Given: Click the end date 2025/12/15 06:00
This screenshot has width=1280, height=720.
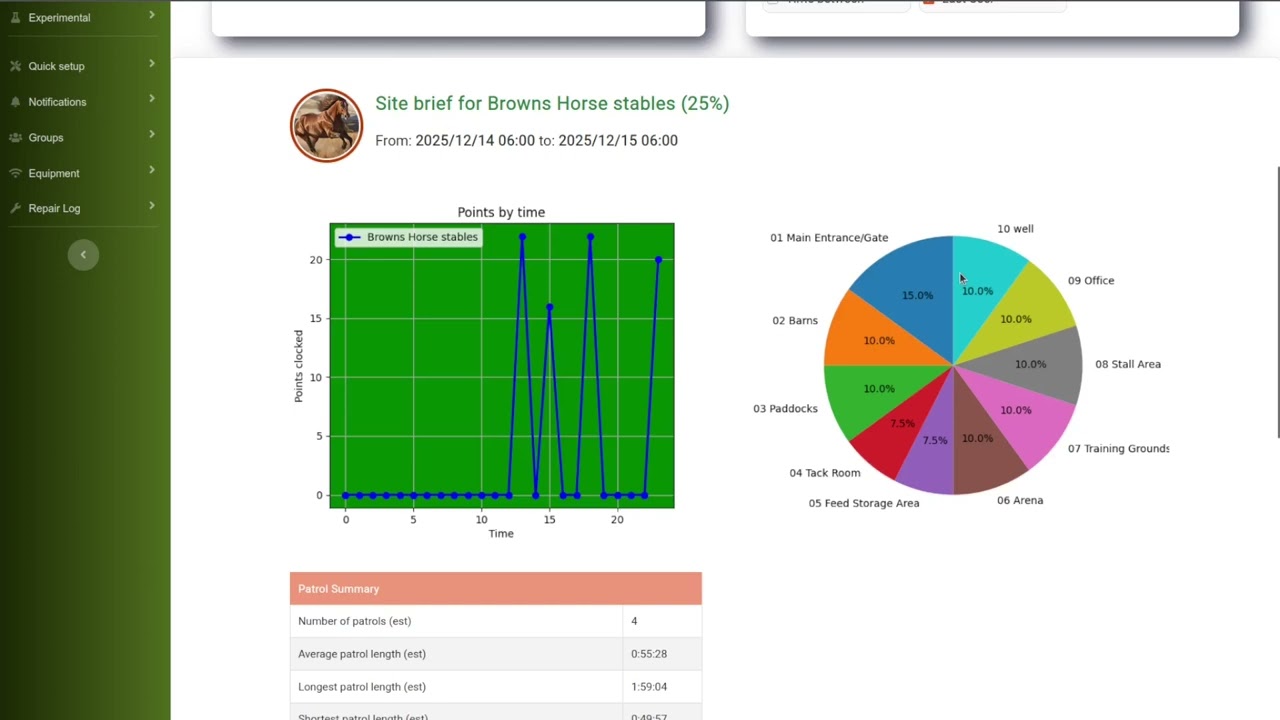Looking at the screenshot, I should (x=618, y=141).
